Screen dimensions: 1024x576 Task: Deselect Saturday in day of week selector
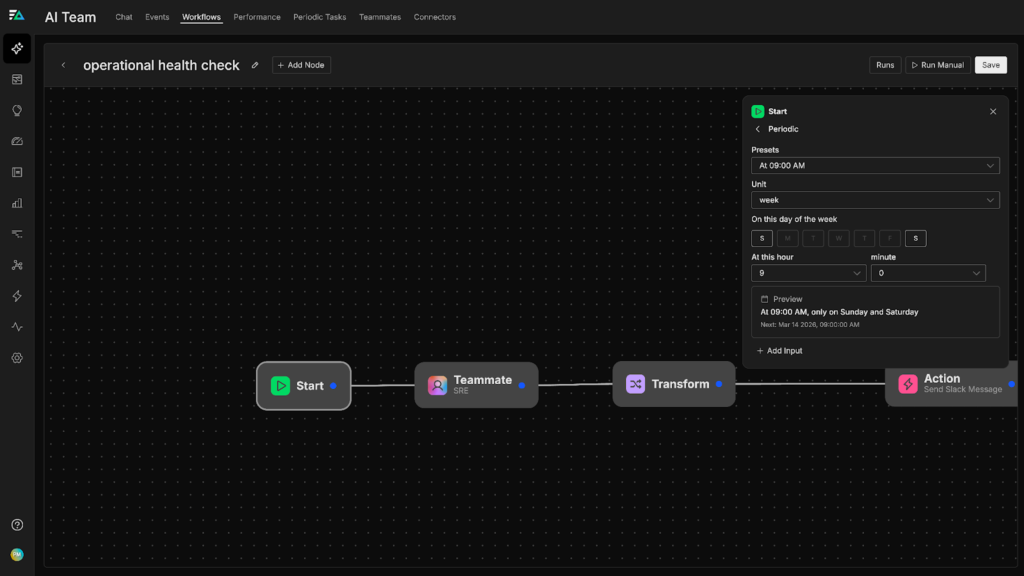tap(915, 238)
